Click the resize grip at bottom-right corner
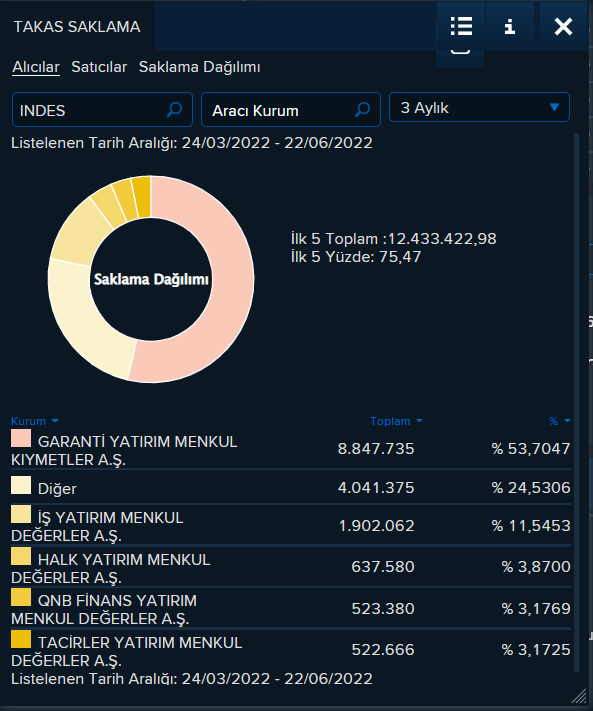This screenshot has width=593, height=711. click(x=579, y=696)
